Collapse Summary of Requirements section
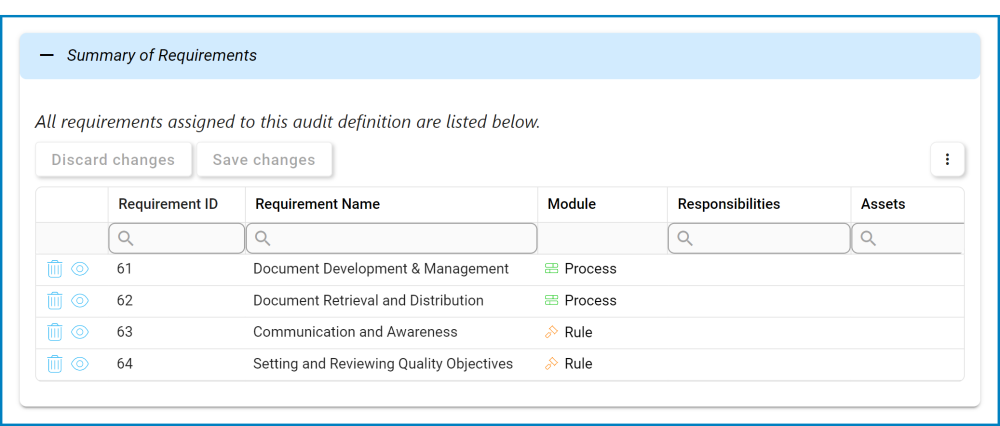This screenshot has width=1000, height=426. tap(47, 56)
